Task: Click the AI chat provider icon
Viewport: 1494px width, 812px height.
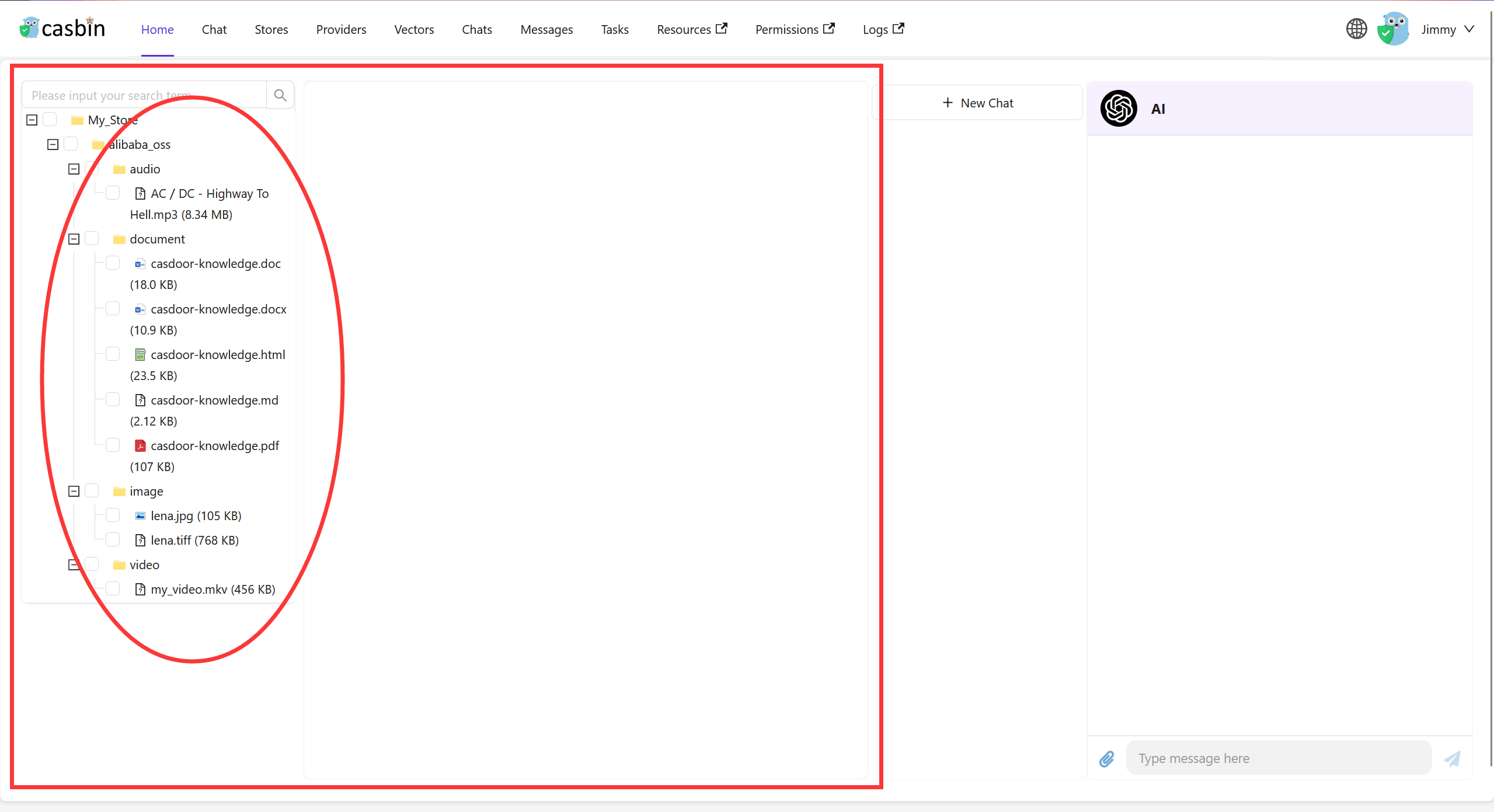Action: tap(1118, 107)
